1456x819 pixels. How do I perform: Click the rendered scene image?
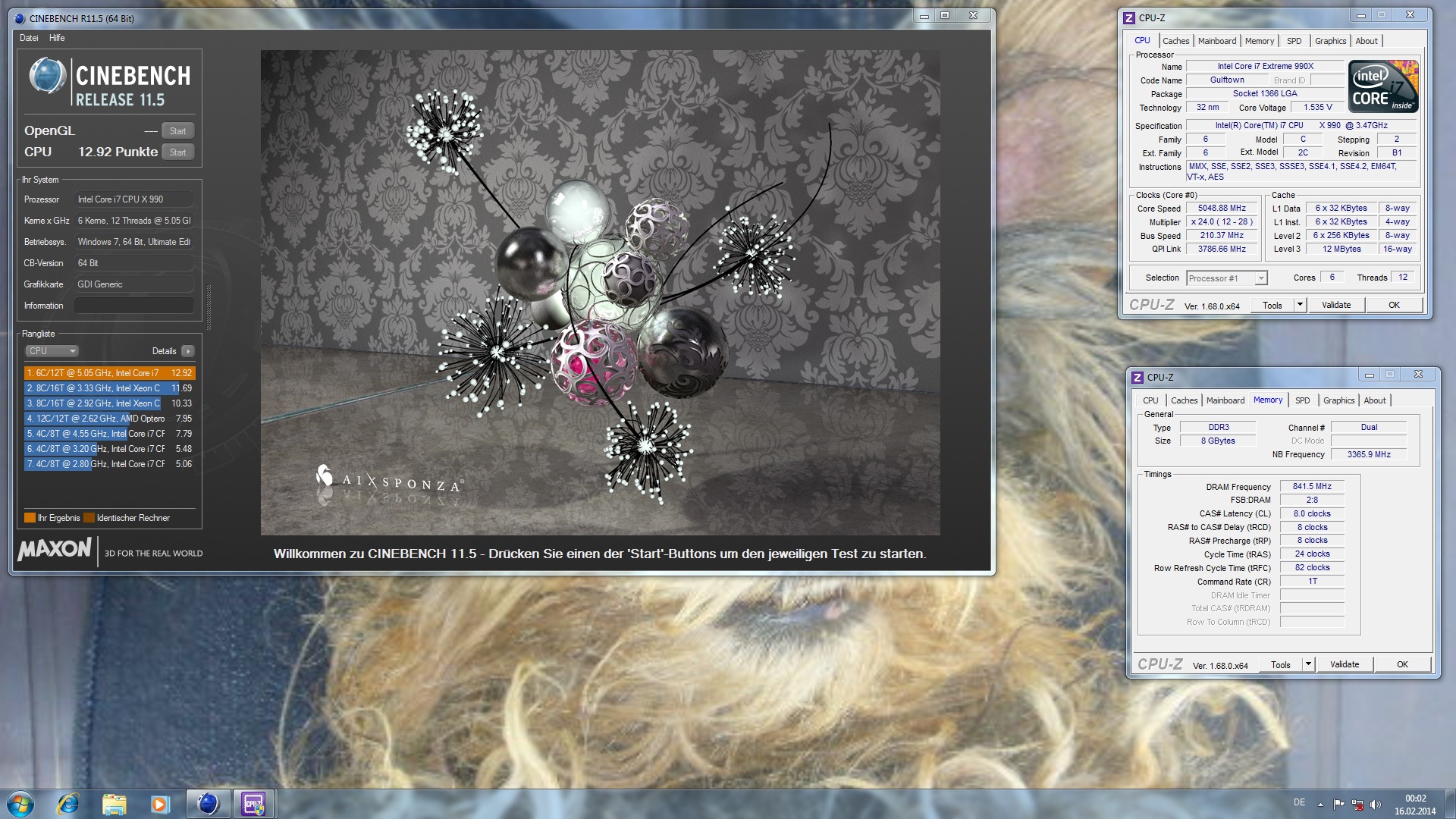(600, 293)
